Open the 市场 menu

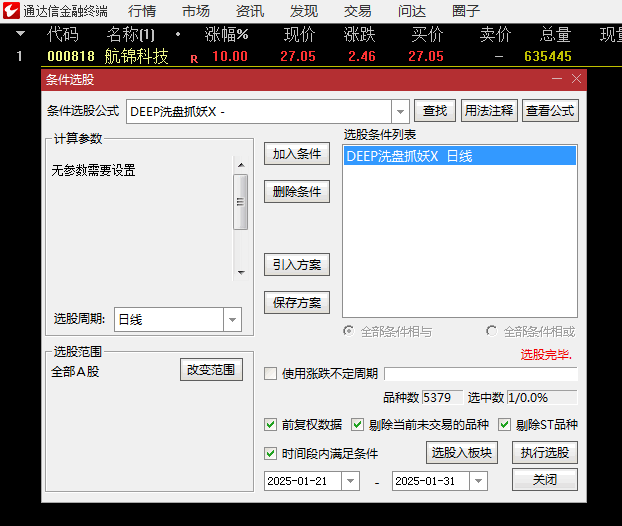coord(196,11)
